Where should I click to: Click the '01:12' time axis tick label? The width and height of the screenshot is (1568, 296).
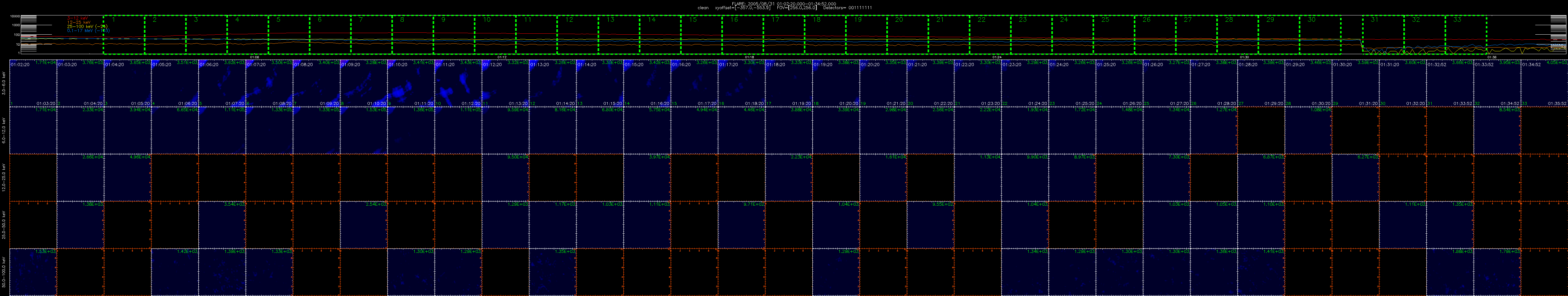502,57
